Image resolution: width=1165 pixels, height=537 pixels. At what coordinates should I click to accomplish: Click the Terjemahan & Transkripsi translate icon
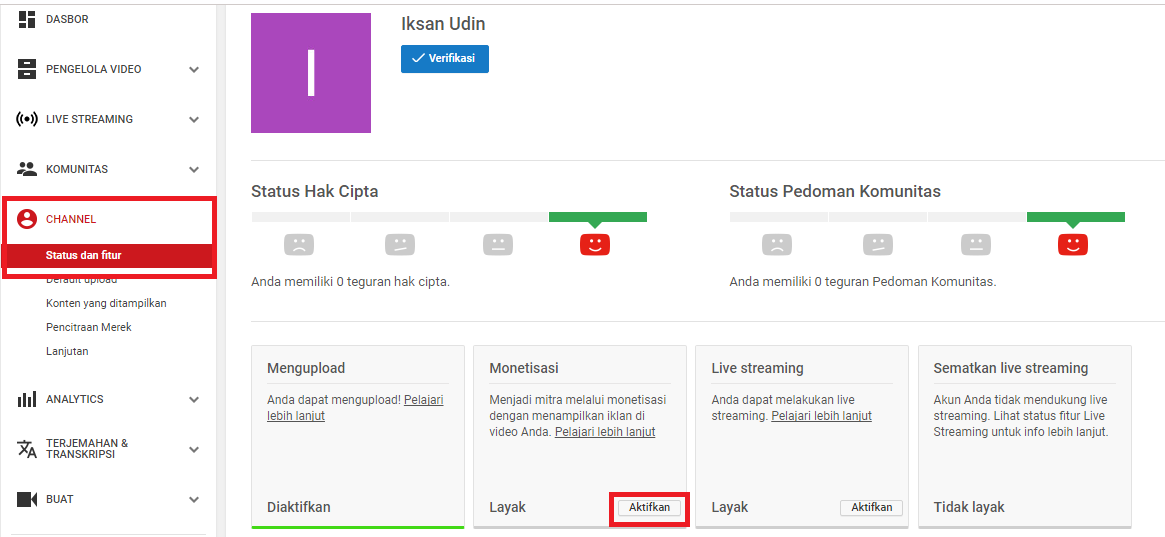click(x=27, y=449)
